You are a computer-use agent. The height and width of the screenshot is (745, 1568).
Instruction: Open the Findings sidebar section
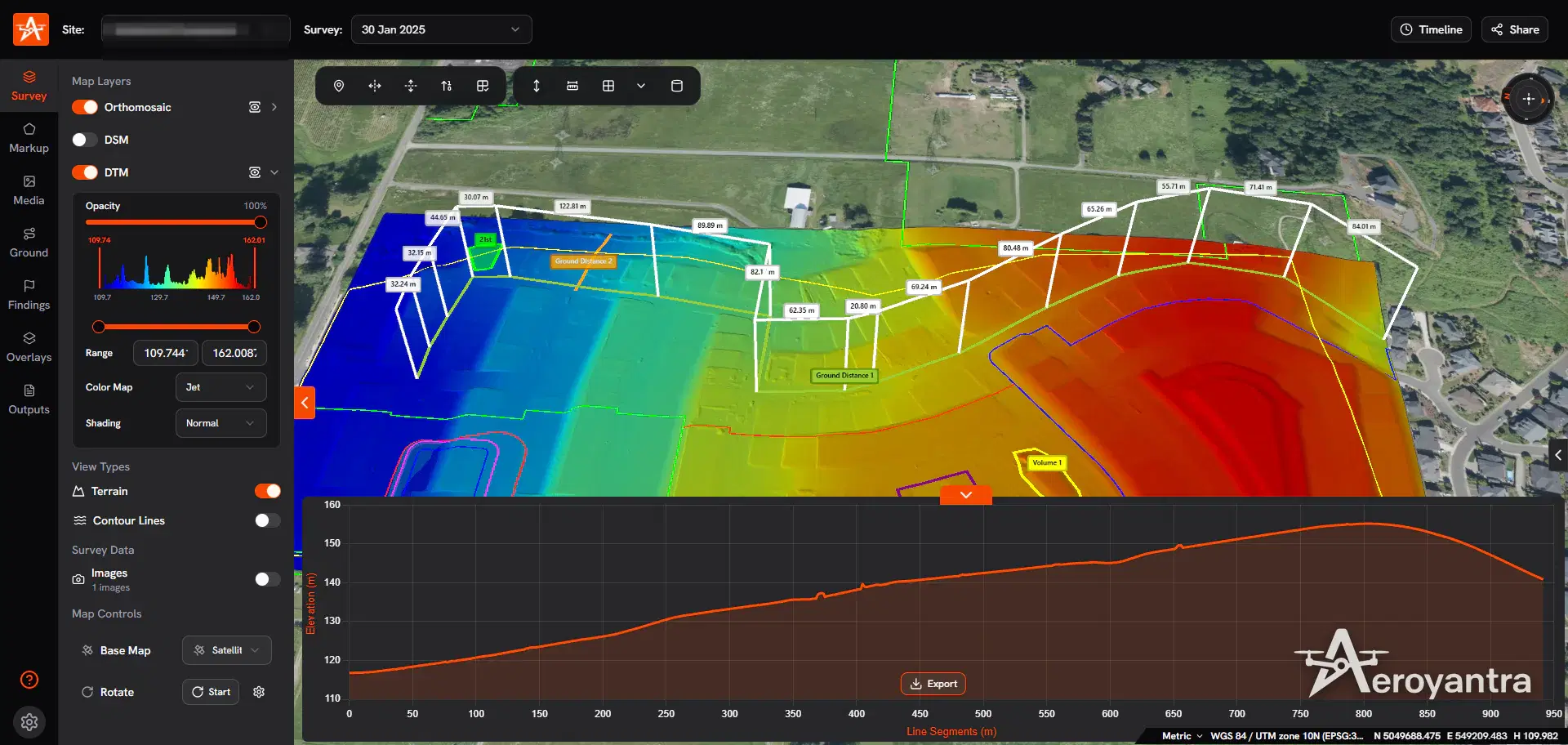(29, 295)
